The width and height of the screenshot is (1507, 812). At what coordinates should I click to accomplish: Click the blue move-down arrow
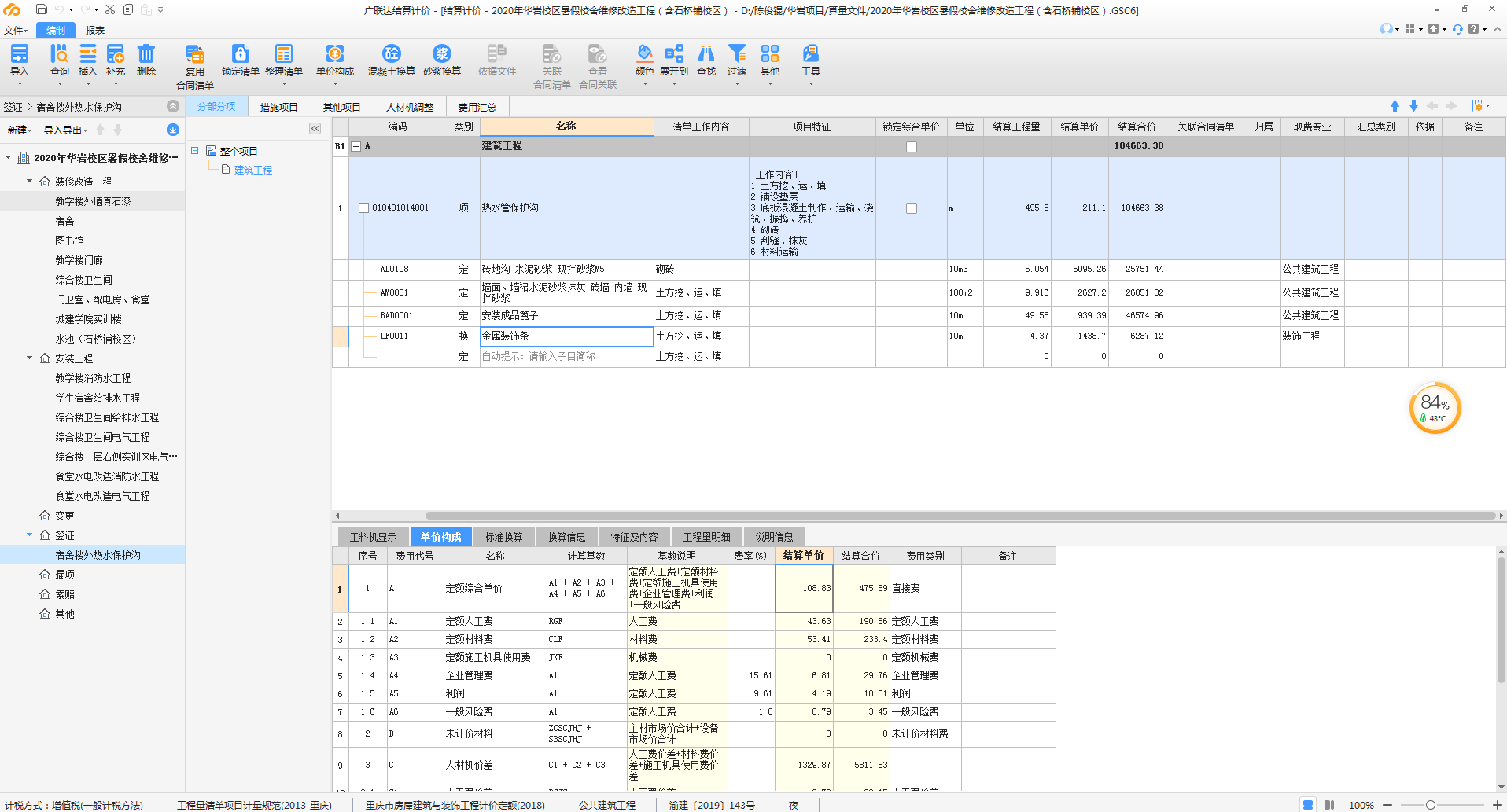click(1413, 106)
